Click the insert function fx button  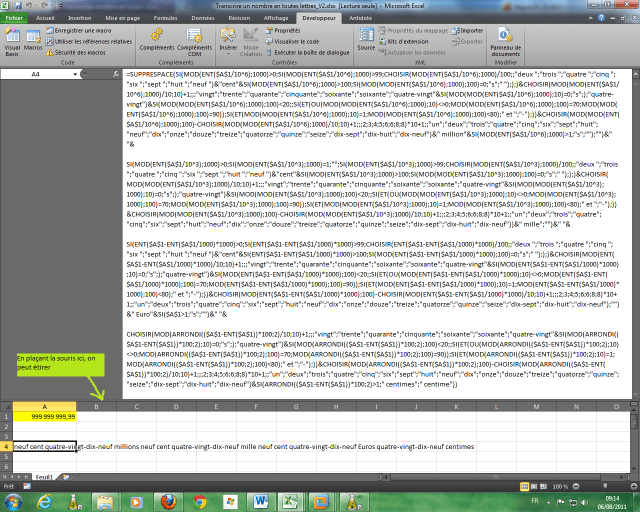pos(116,74)
